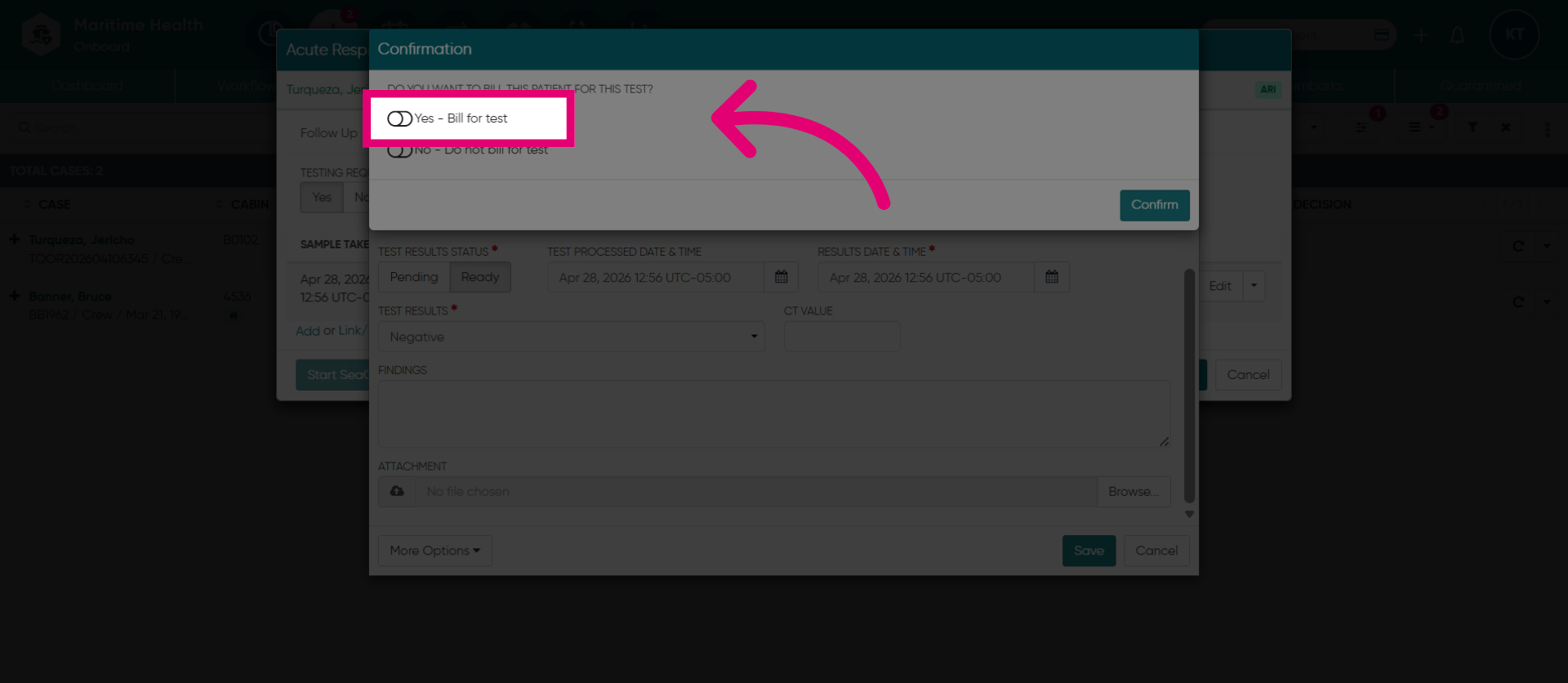Image resolution: width=1568 pixels, height=683 pixels.
Task: Click the home icon under cabin 4536
Action: click(x=234, y=315)
